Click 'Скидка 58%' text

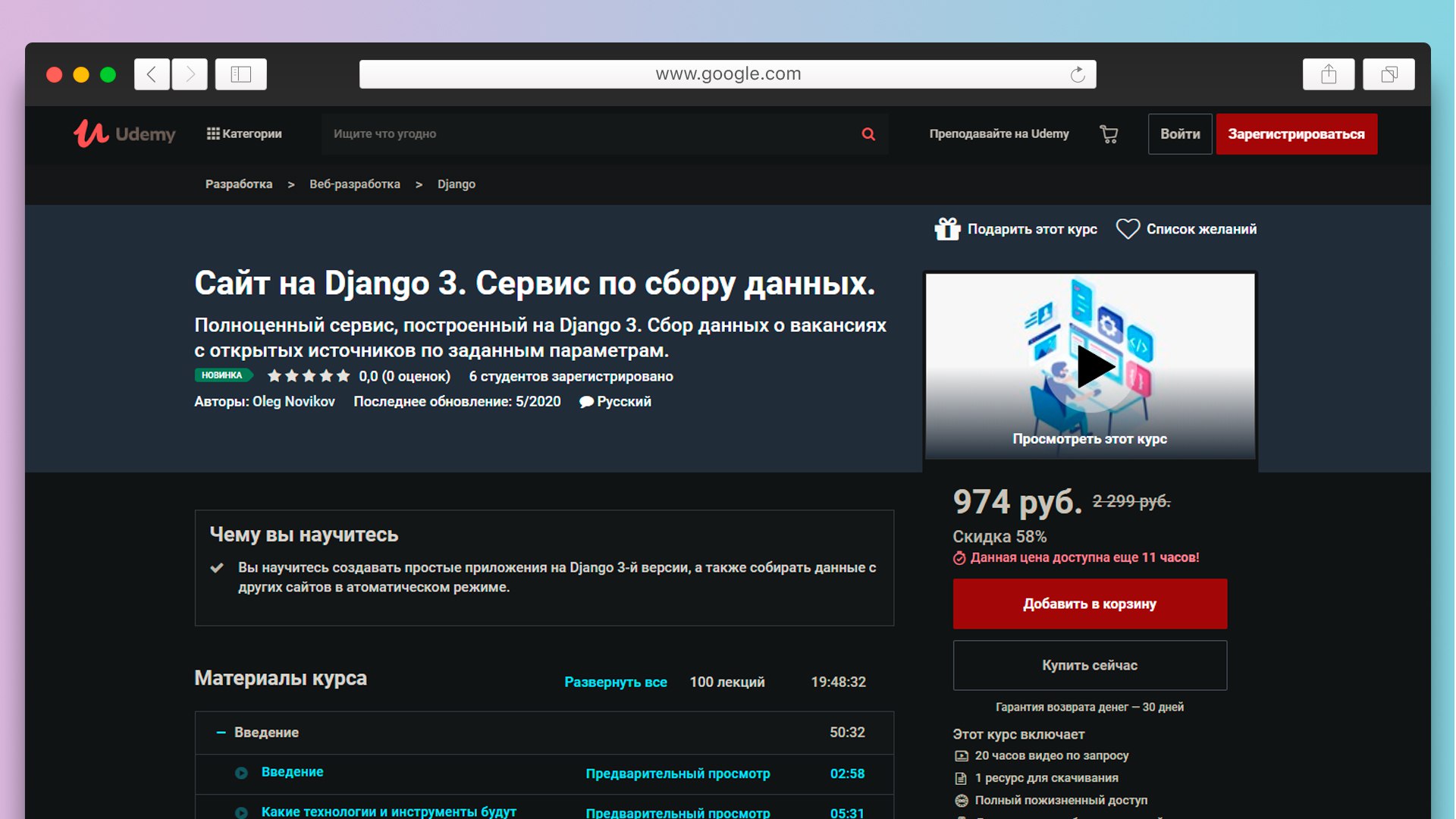point(999,536)
